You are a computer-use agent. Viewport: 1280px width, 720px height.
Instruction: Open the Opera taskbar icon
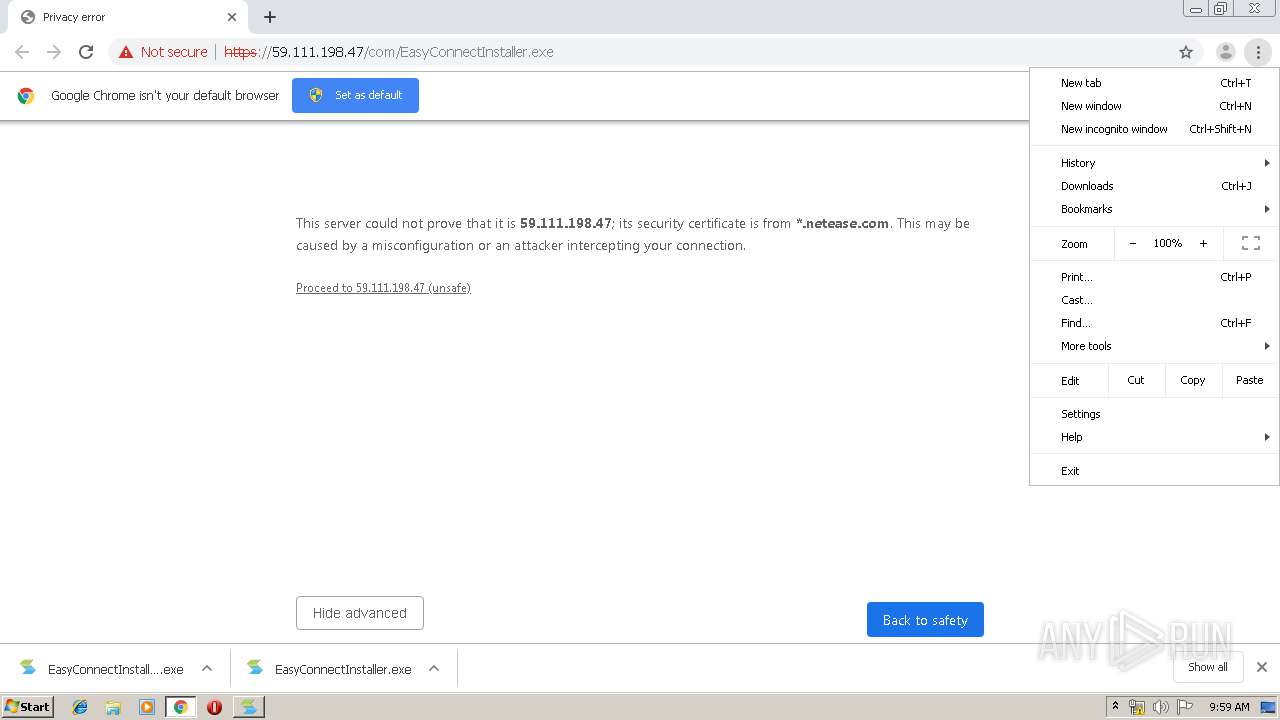click(x=214, y=707)
